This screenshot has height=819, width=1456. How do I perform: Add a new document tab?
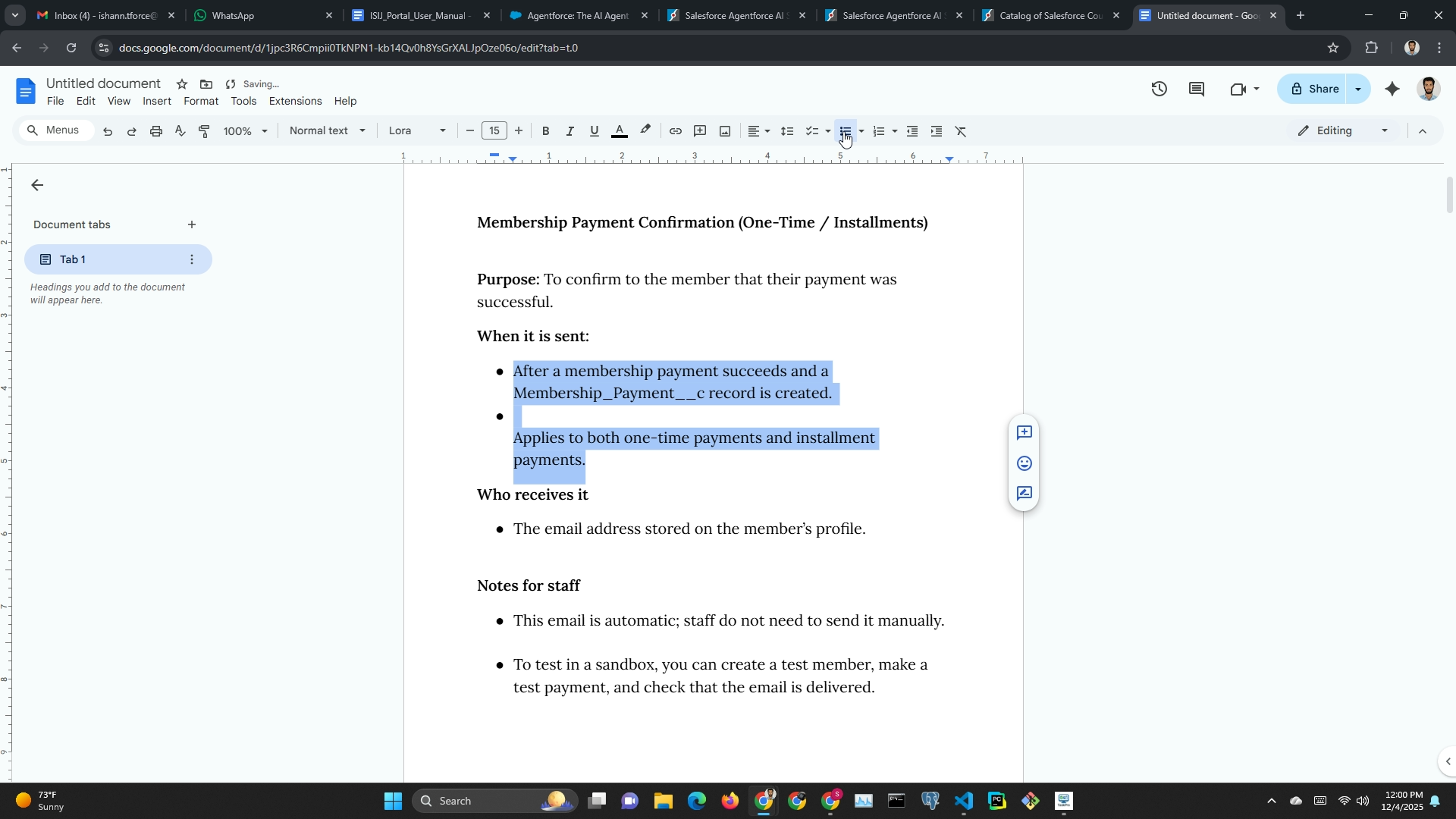tap(192, 224)
